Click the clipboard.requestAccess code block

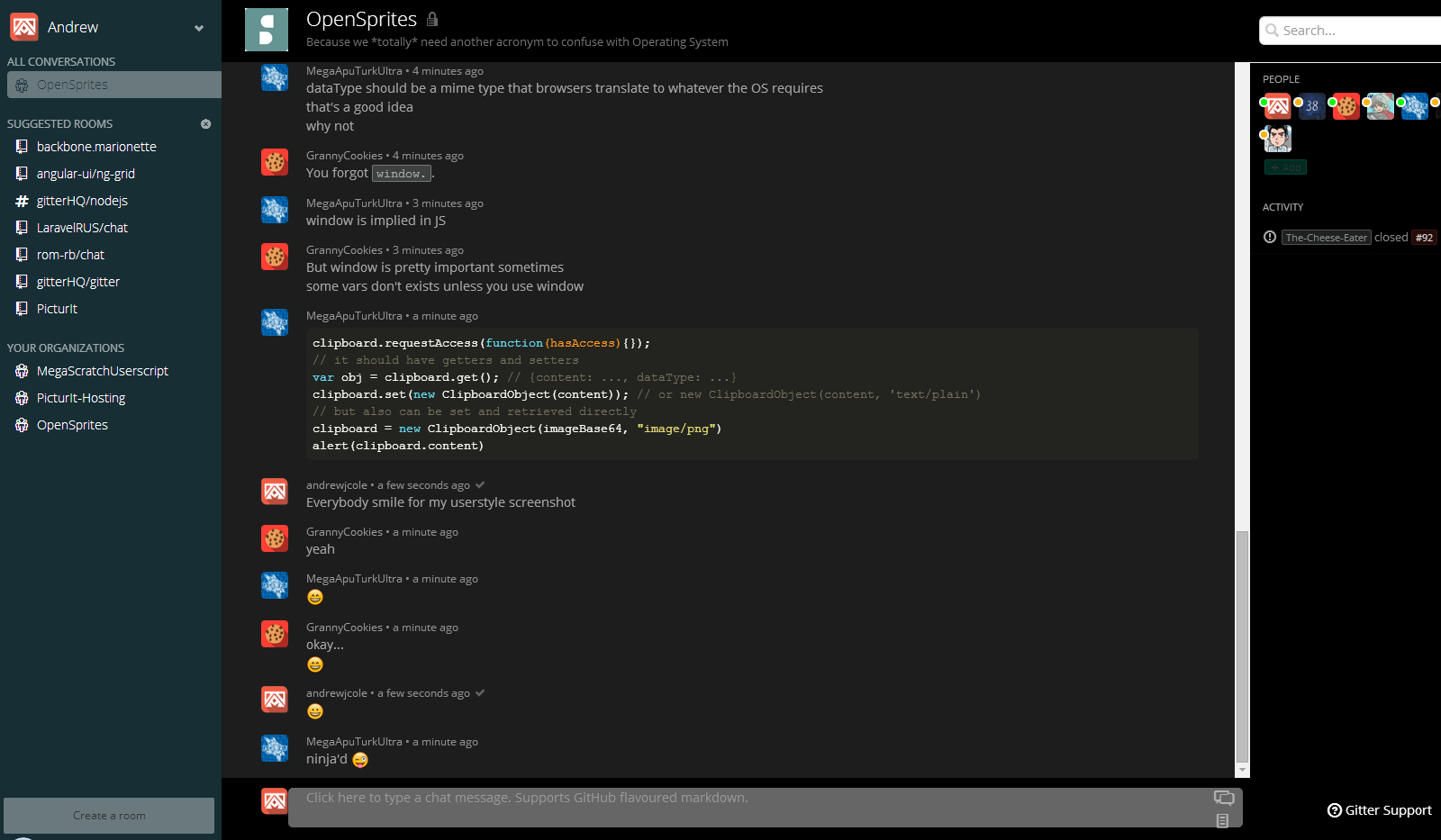752,394
